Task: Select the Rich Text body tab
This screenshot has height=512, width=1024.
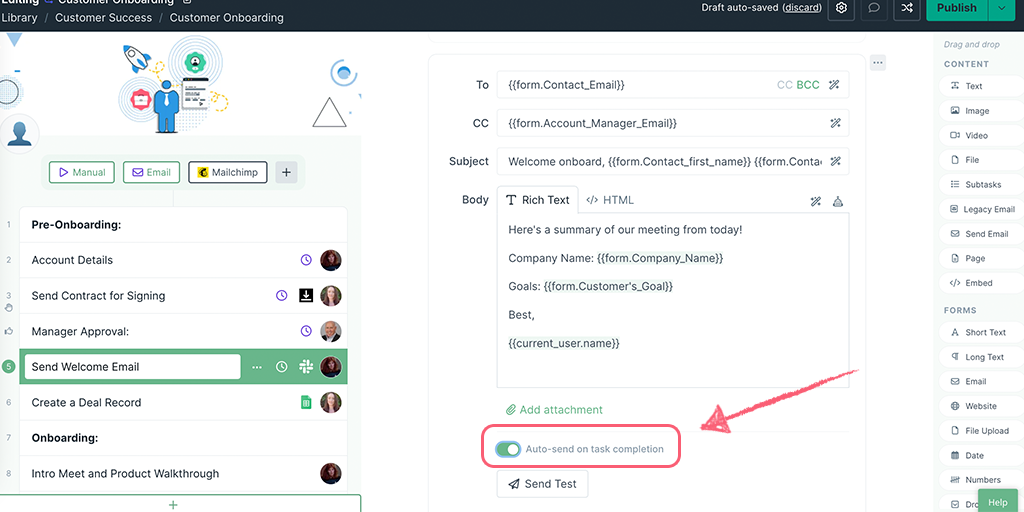Action: click(x=537, y=200)
